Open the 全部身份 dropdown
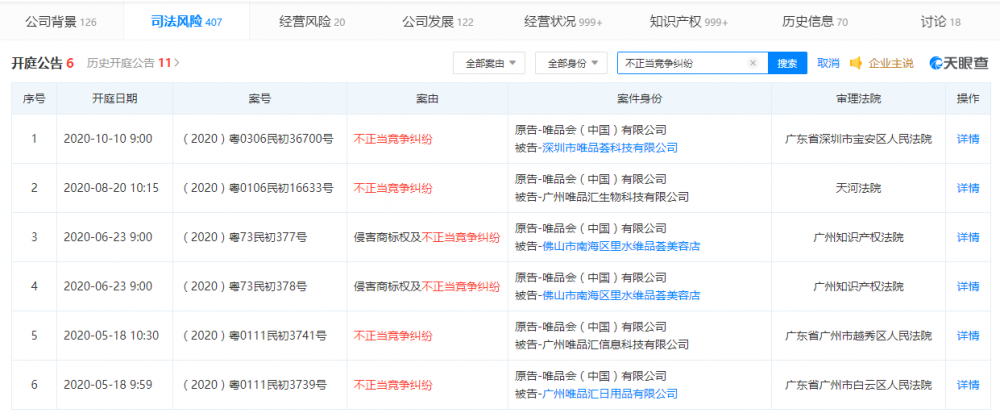 pos(571,63)
